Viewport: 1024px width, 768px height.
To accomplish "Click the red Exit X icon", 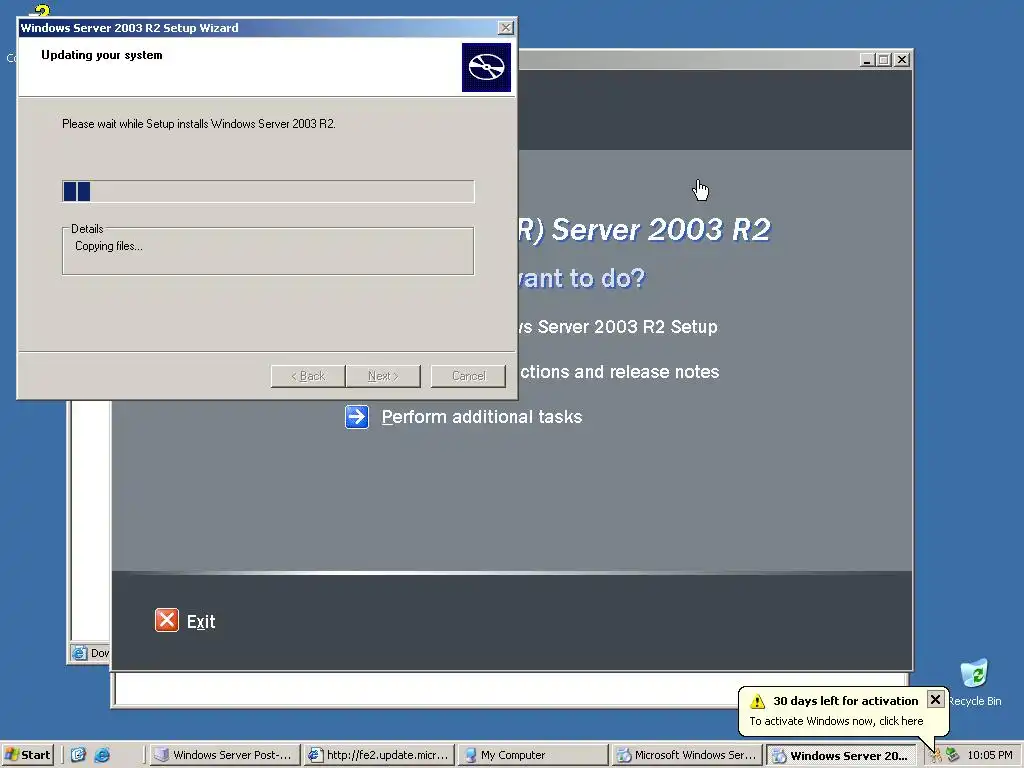I will pos(167,620).
